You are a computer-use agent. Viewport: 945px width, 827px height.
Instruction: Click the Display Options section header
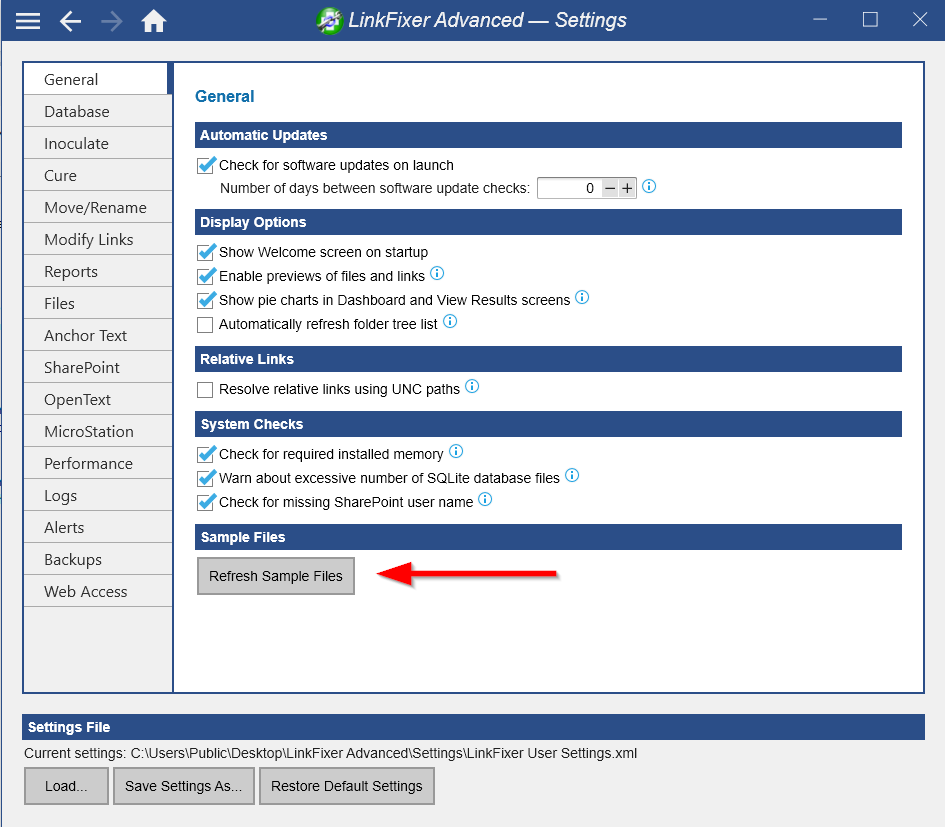pyautogui.click(x=548, y=222)
